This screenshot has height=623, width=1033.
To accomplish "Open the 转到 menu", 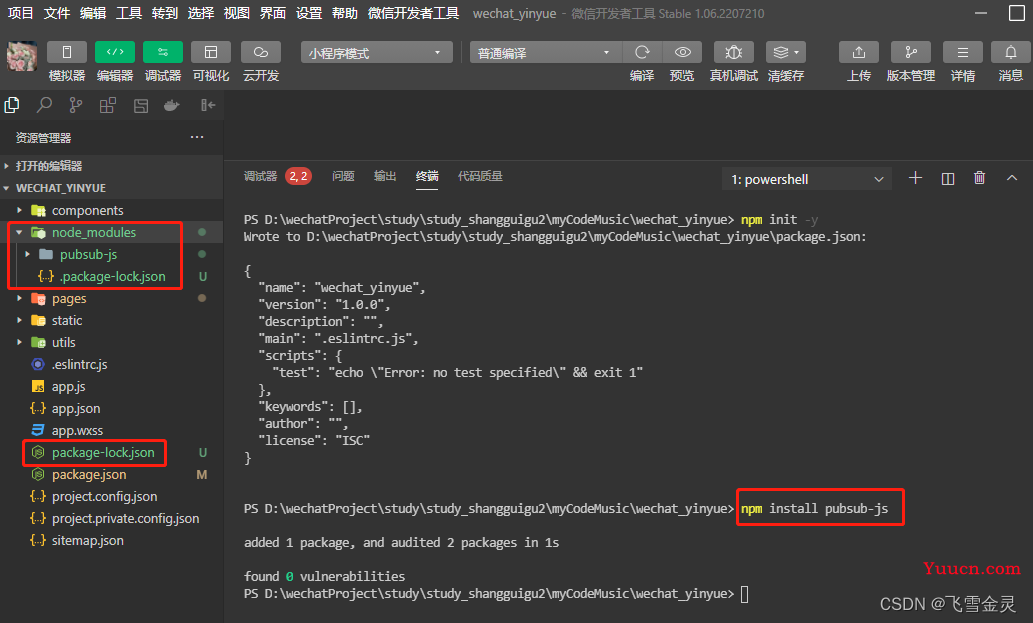I will (165, 13).
